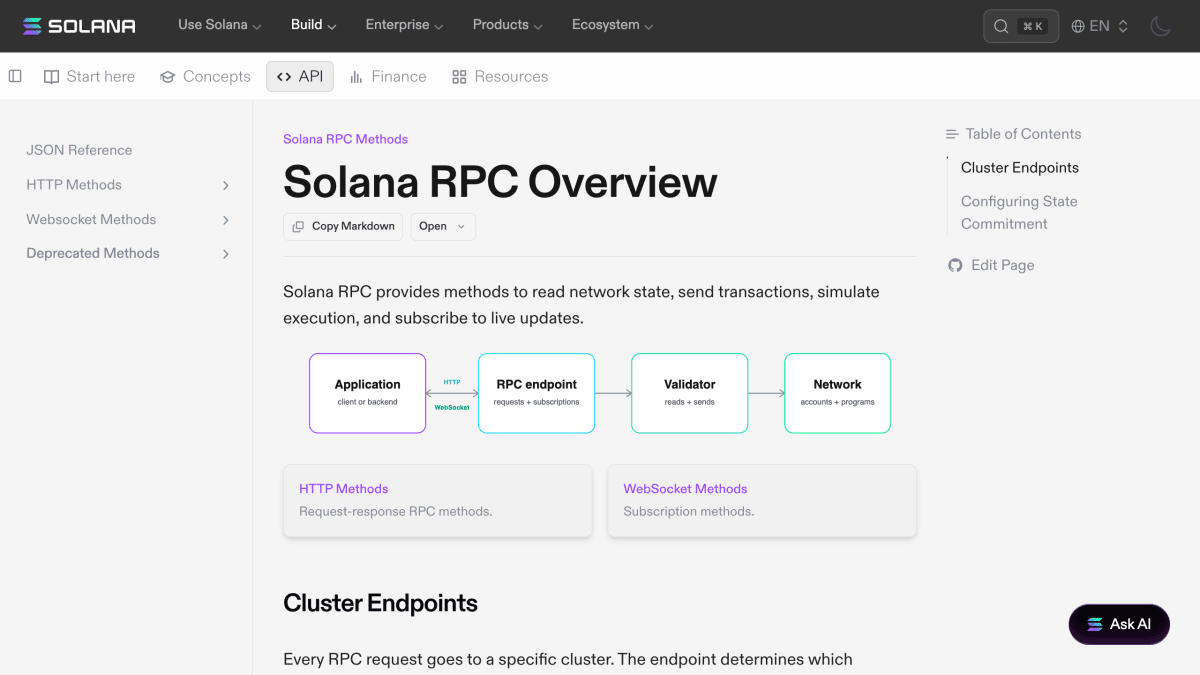Open JSON Reference in the sidebar

79,150
